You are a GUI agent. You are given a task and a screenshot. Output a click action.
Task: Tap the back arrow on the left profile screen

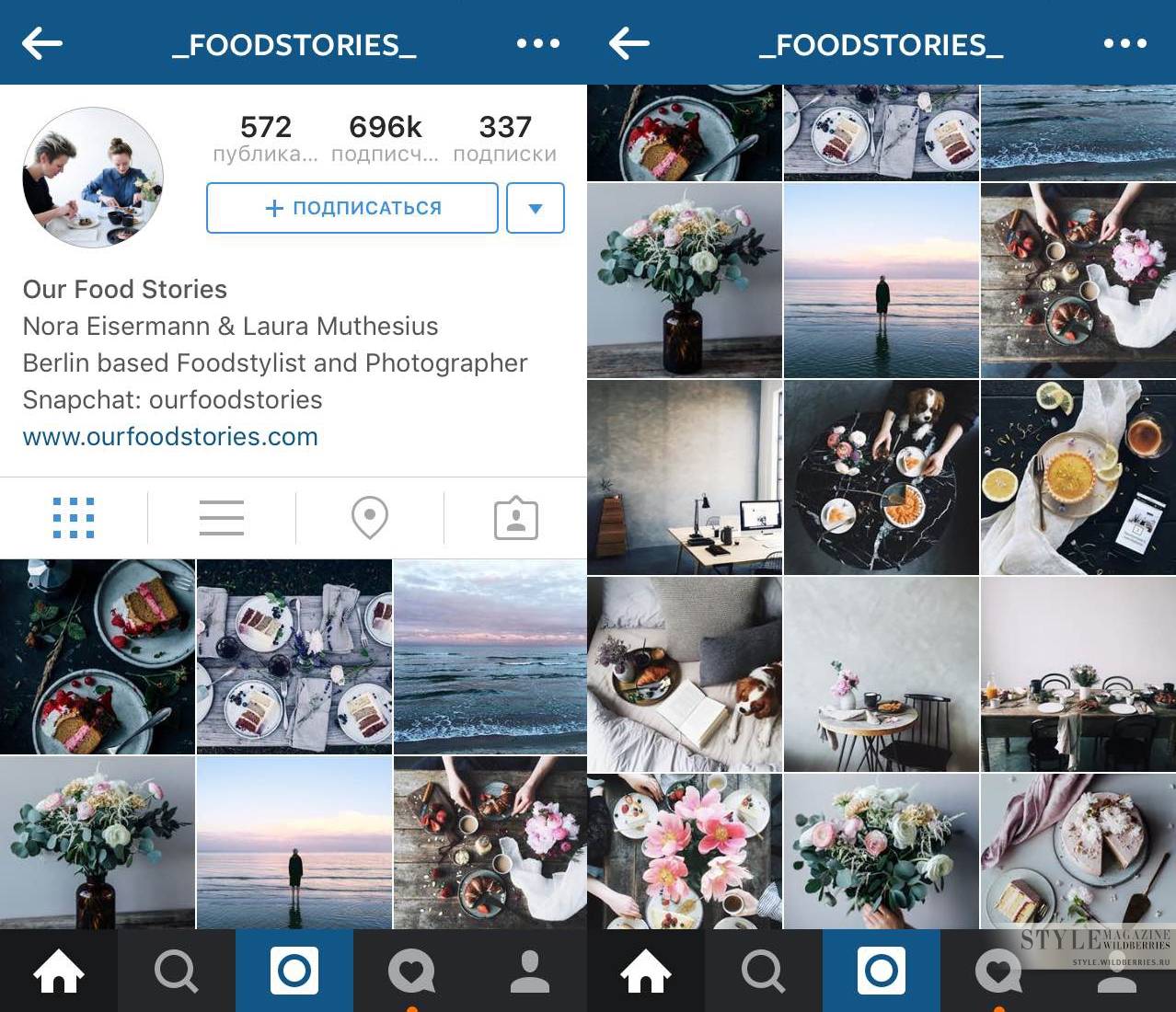(42, 43)
